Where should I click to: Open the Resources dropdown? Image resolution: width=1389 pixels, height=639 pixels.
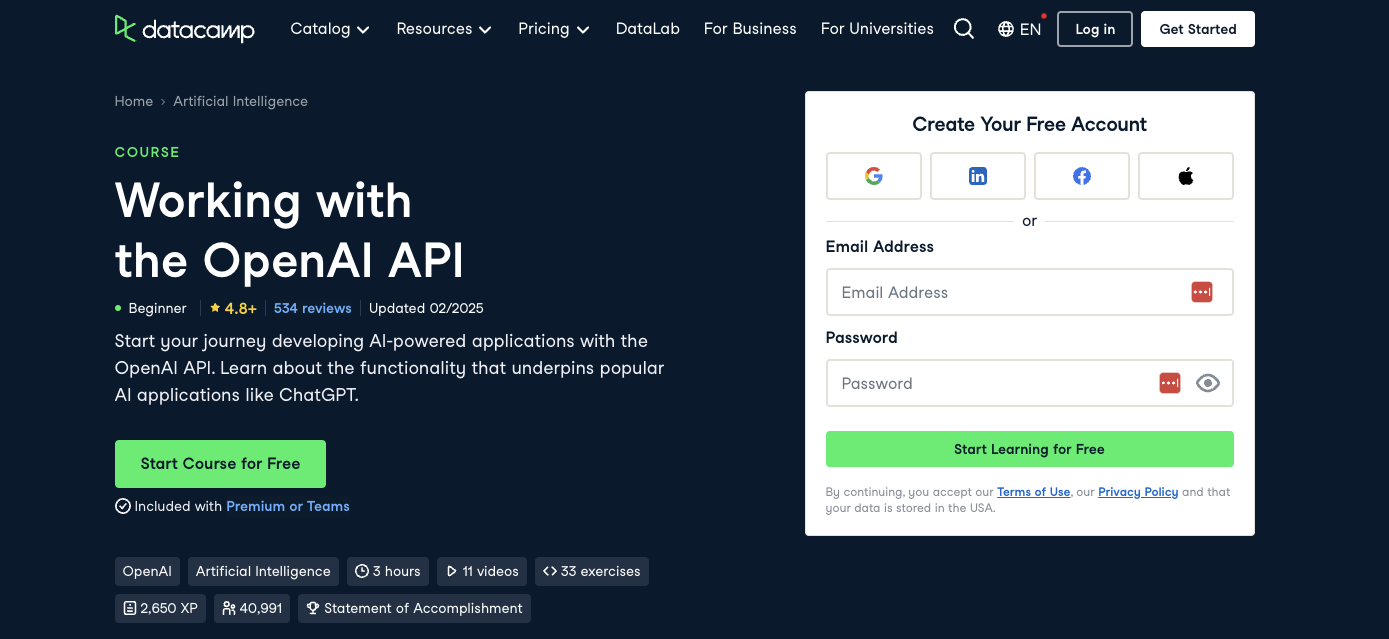point(444,29)
